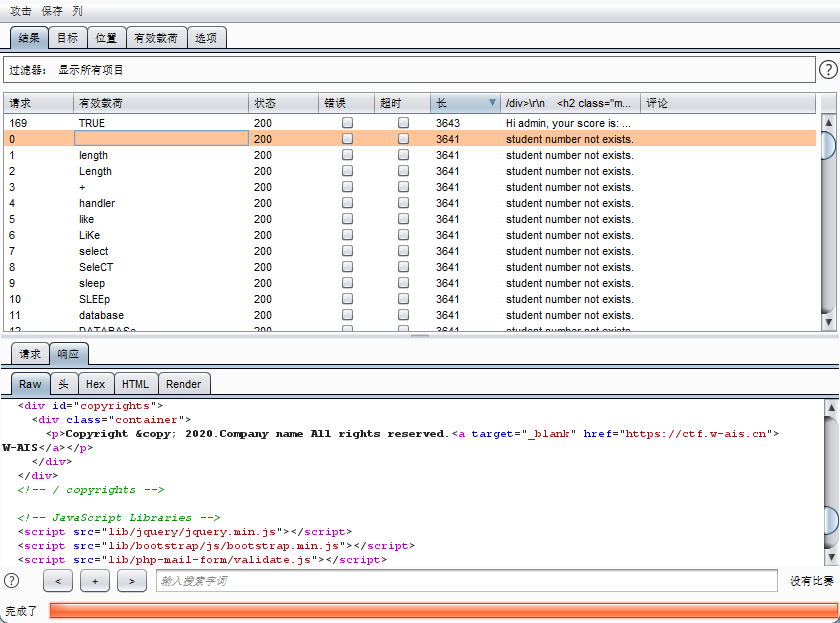Click the 'Hi admin, your score is' cell
This screenshot has width=840, height=623.
coord(568,123)
